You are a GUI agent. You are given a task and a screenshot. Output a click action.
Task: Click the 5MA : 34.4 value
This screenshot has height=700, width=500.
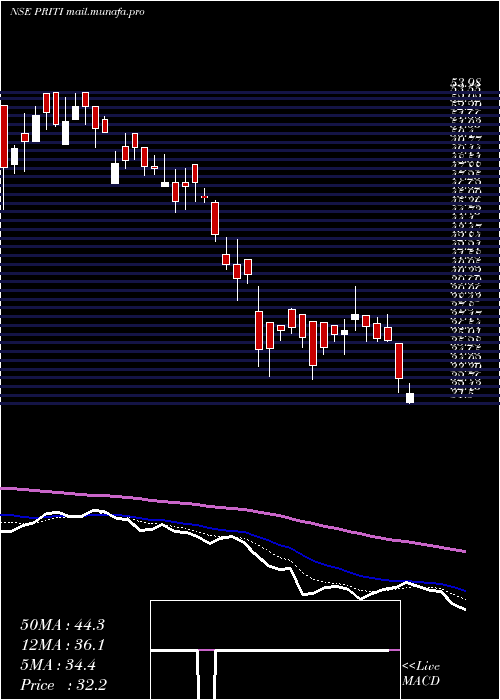click(x=58, y=665)
